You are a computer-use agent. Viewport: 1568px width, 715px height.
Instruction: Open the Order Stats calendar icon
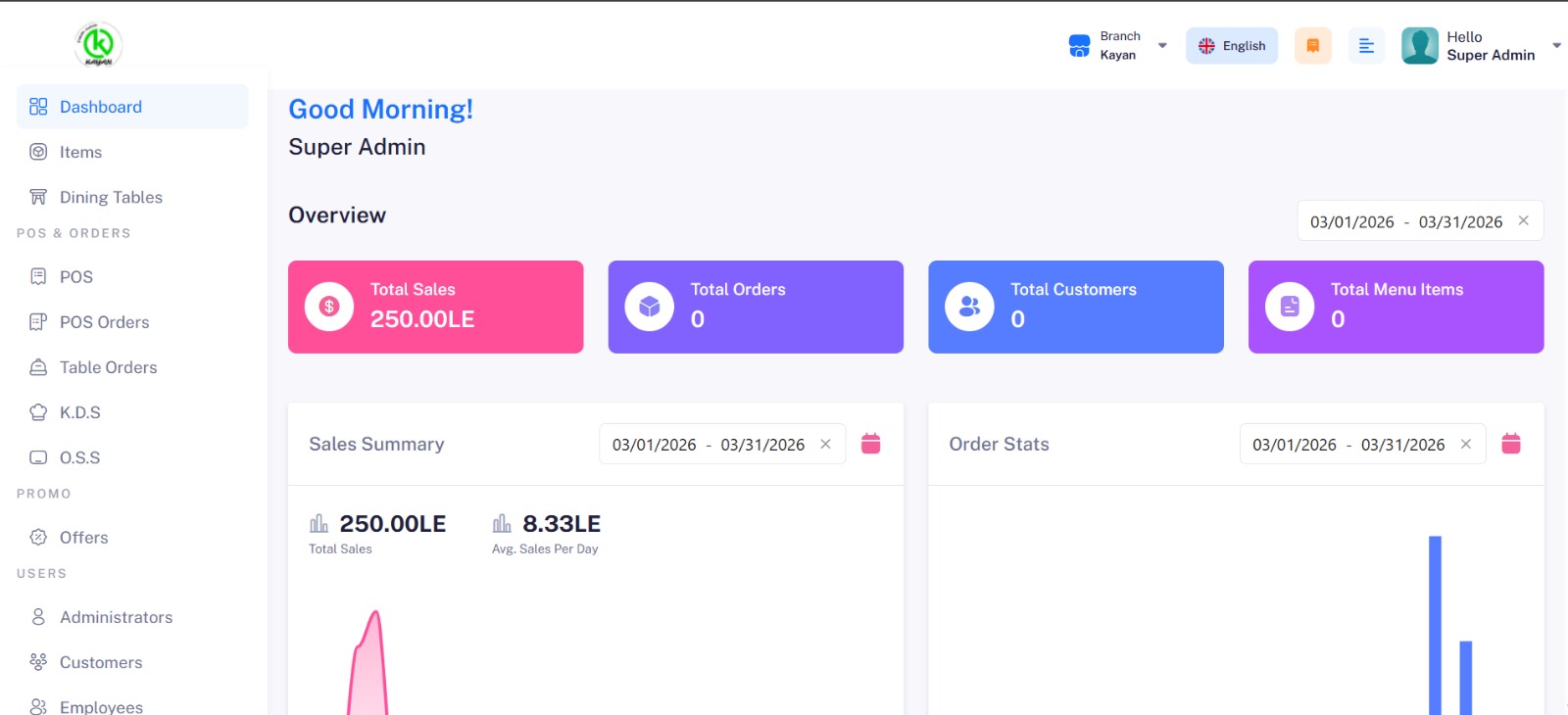1510,444
